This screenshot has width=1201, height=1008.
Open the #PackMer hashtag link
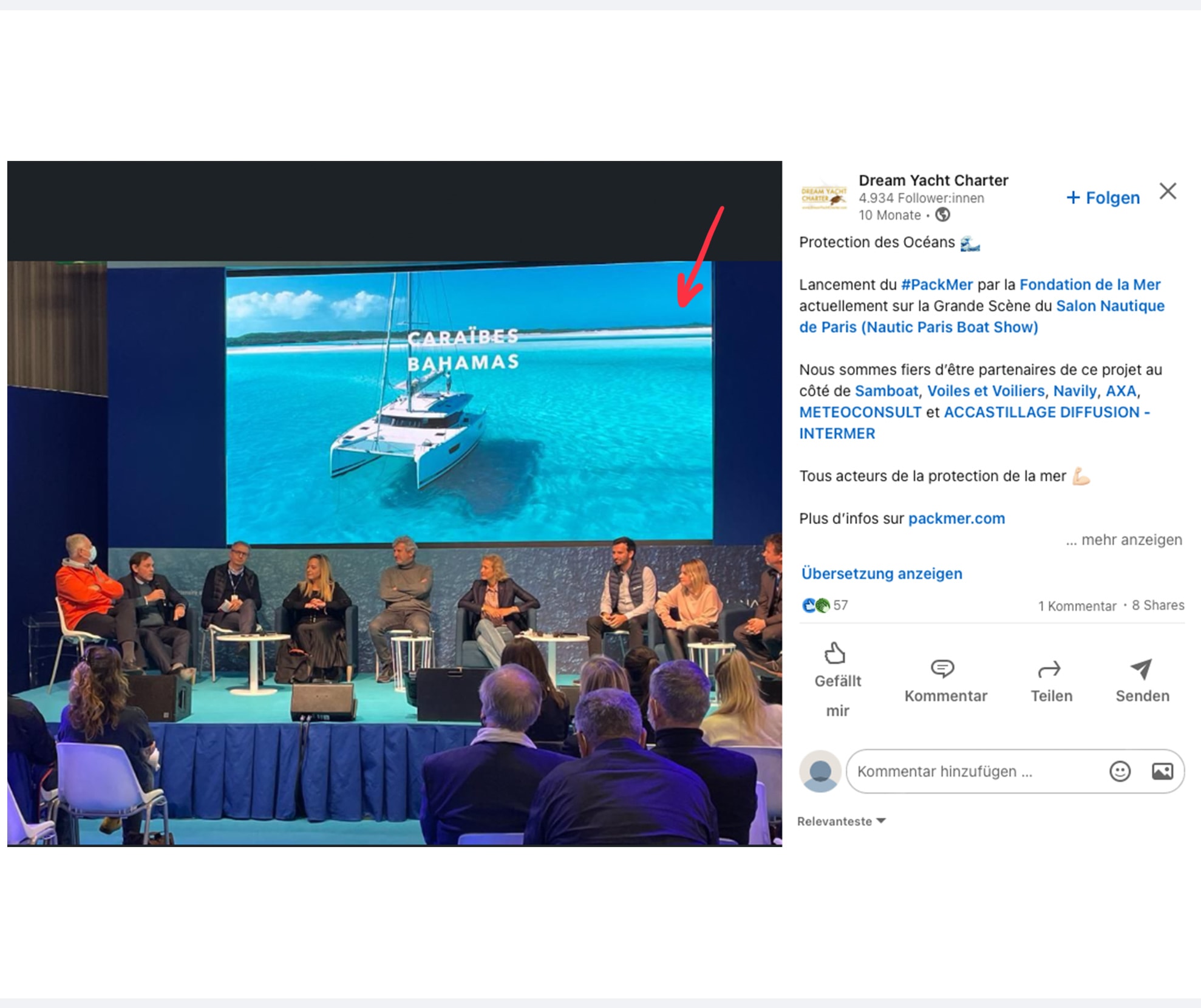(x=937, y=285)
